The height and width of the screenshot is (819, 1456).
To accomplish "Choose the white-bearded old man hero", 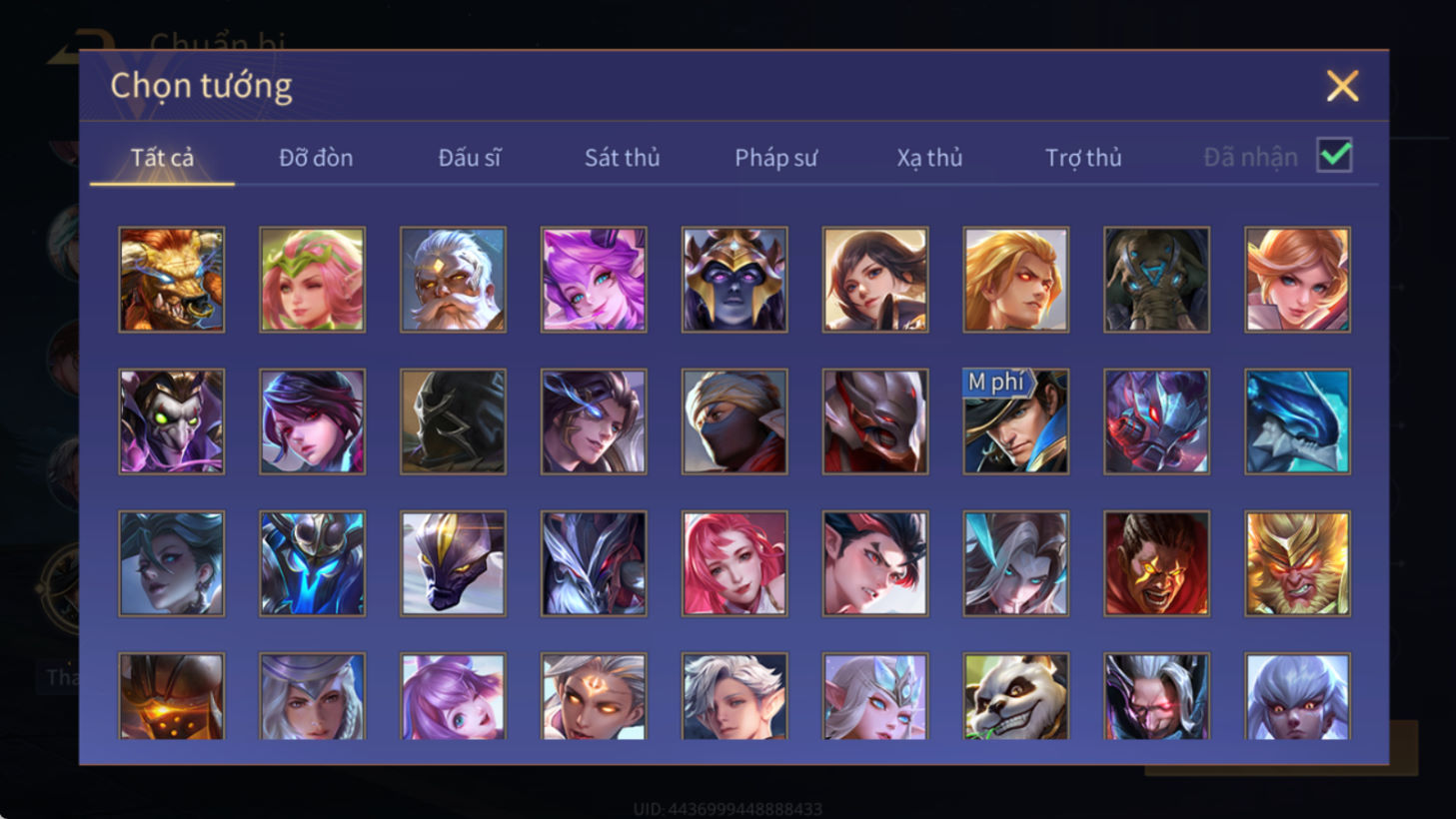I will tap(453, 280).
